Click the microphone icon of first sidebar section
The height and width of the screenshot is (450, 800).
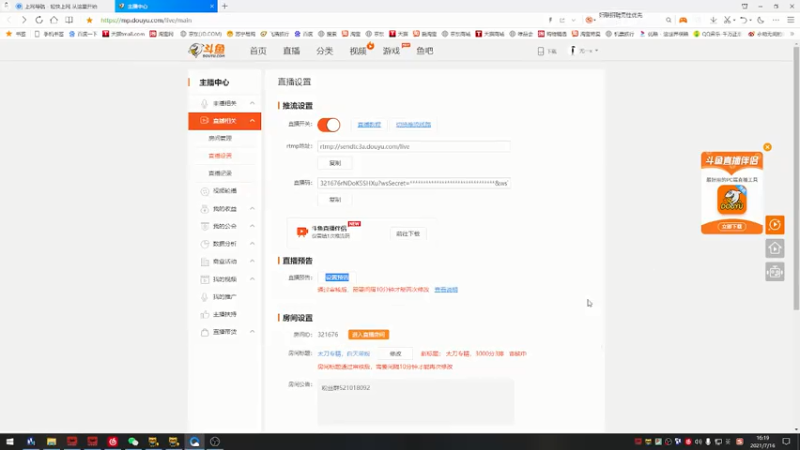204,104
